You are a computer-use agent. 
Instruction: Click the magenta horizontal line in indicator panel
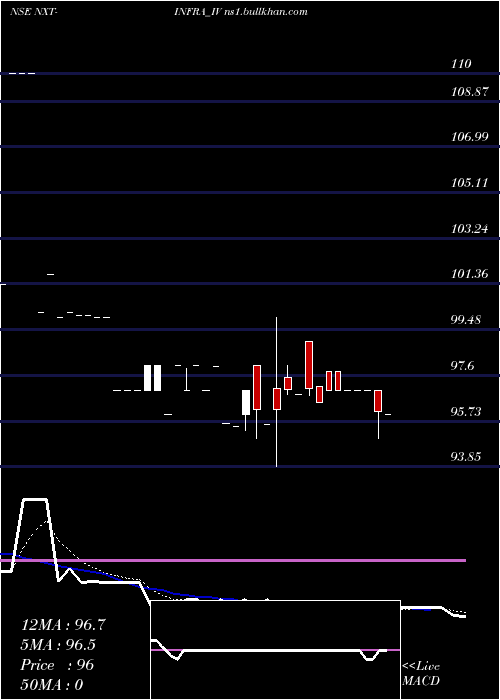(x=233, y=560)
